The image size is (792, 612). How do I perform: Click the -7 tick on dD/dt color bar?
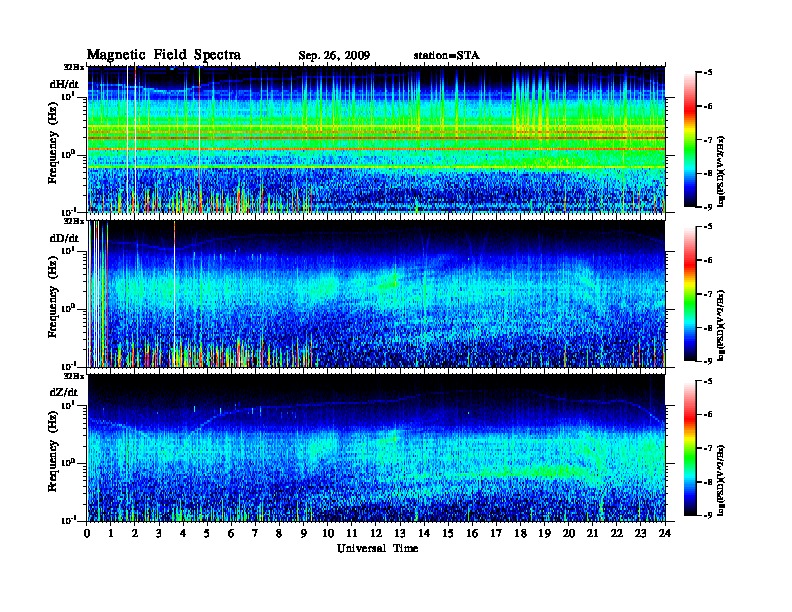click(707, 294)
